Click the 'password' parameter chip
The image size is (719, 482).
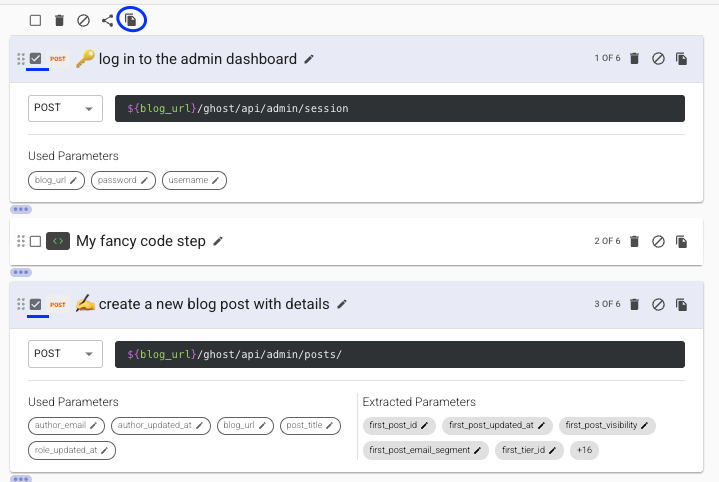coord(124,180)
